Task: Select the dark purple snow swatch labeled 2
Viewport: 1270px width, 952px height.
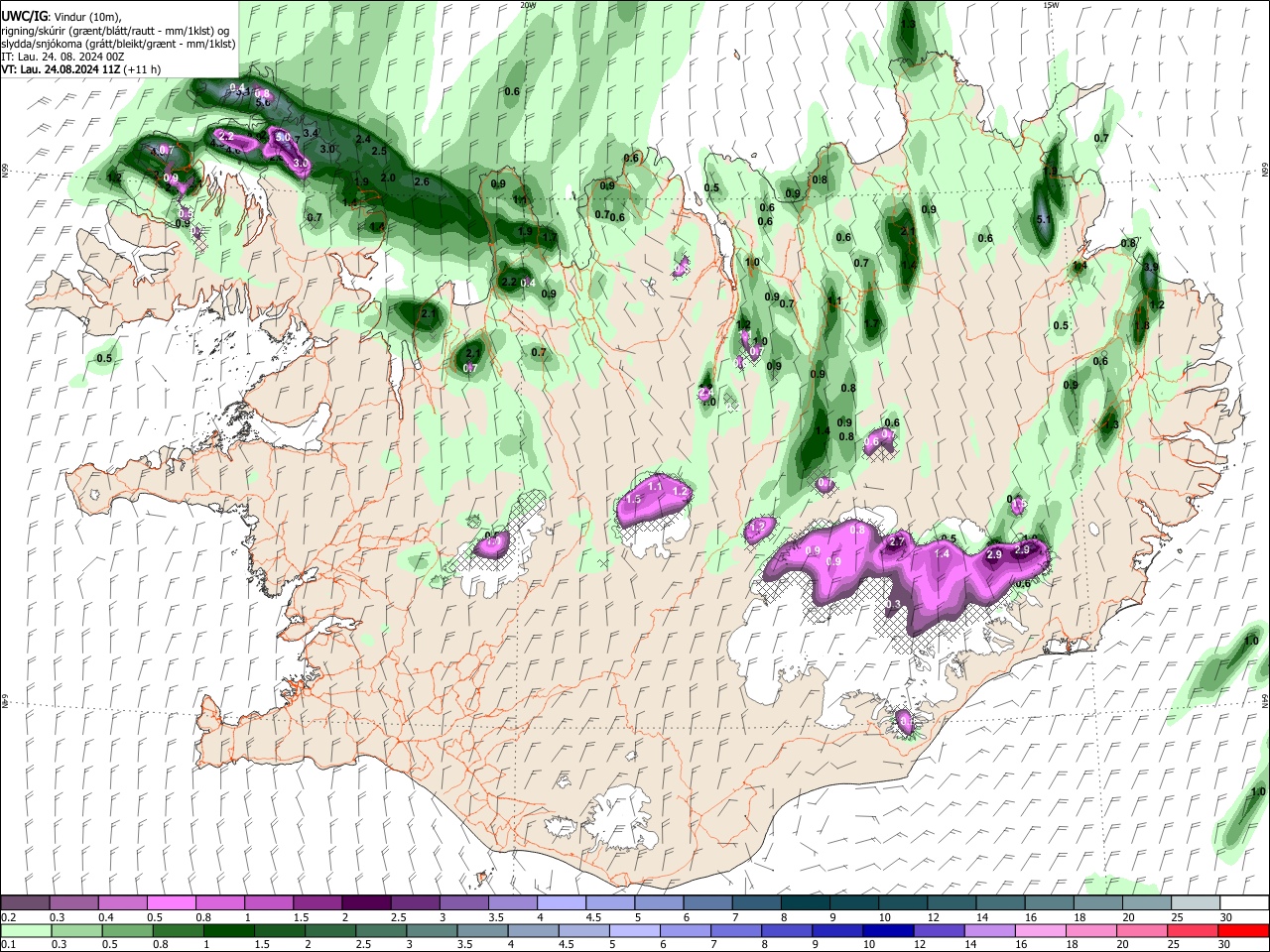Action: (365, 903)
